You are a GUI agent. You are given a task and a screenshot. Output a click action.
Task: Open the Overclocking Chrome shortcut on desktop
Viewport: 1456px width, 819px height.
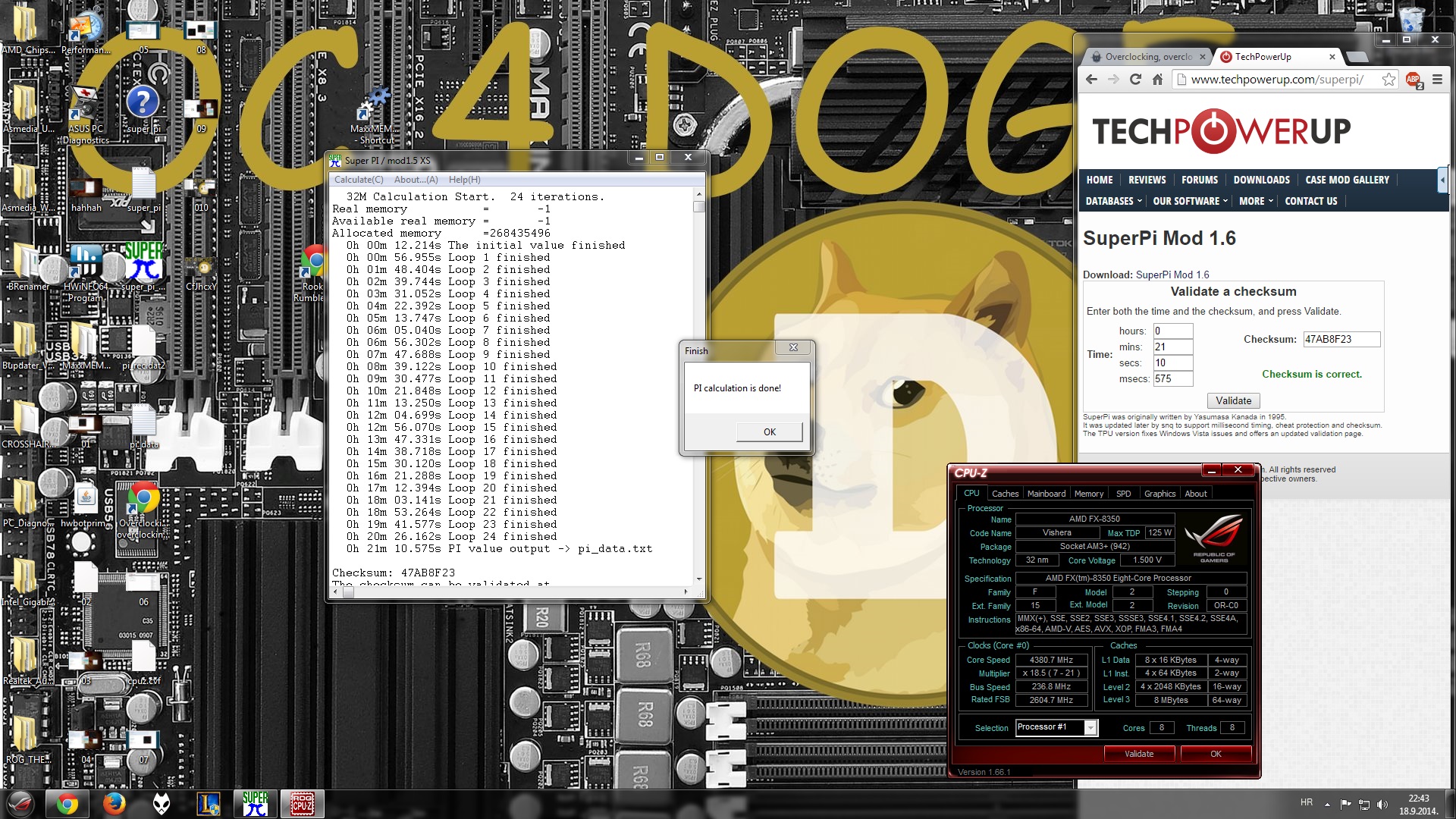coord(143,510)
